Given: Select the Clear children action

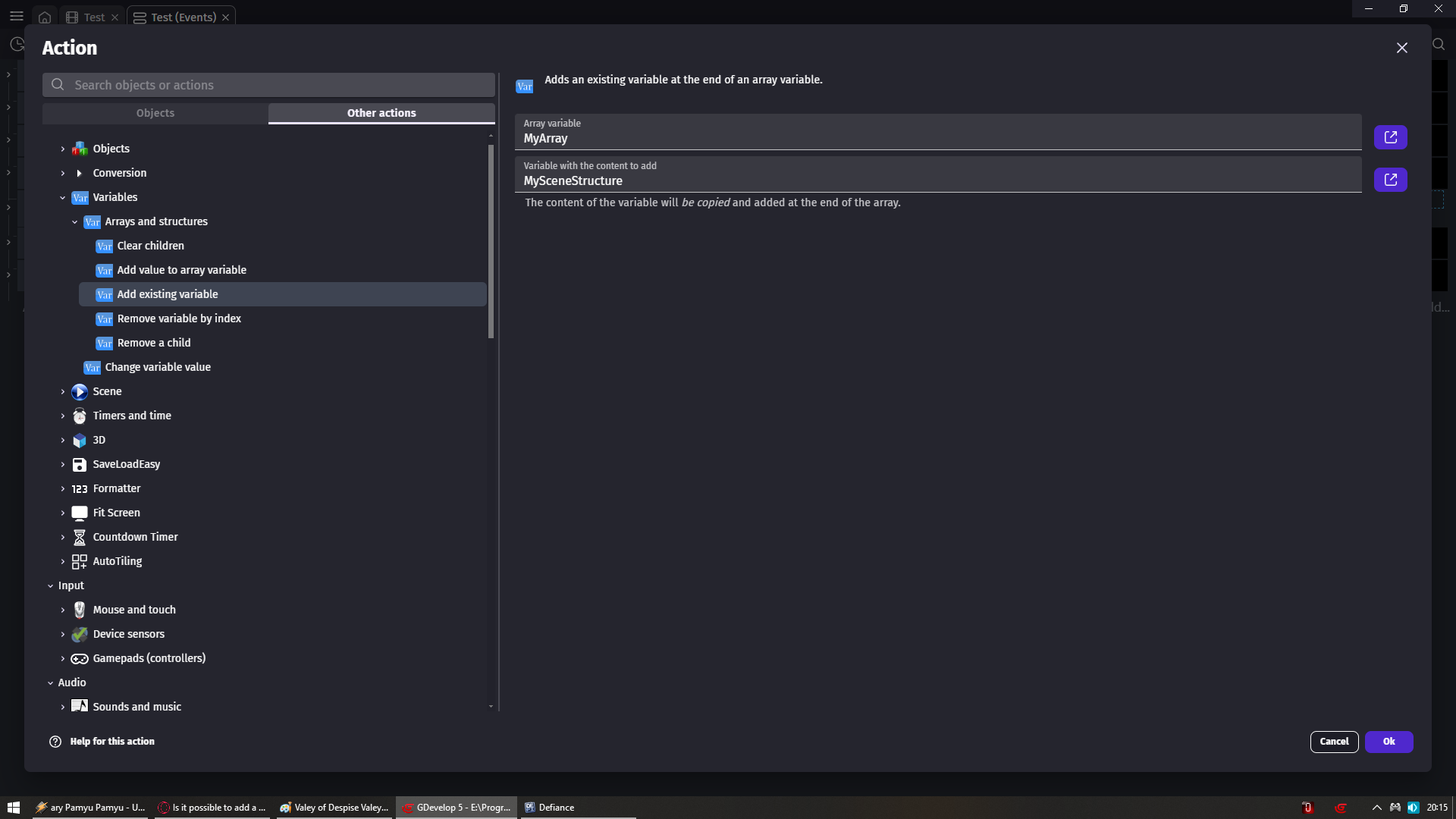Looking at the screenshot, I should pos(283,246).
